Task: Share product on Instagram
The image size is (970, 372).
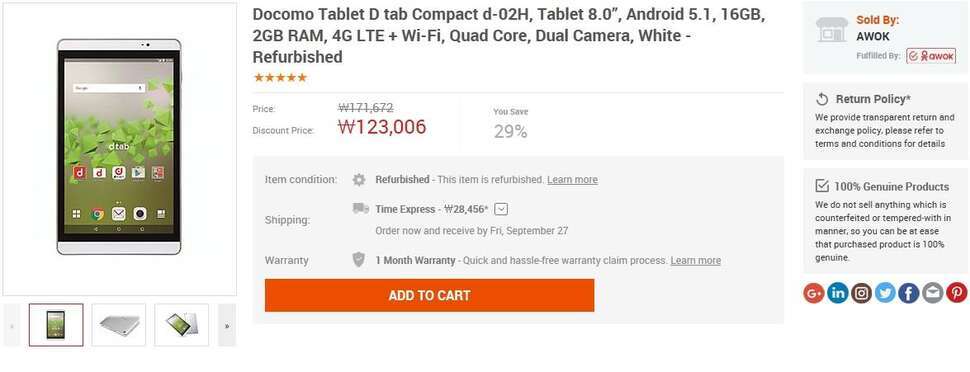Action: pyautogui.click(x=861, y=292)
